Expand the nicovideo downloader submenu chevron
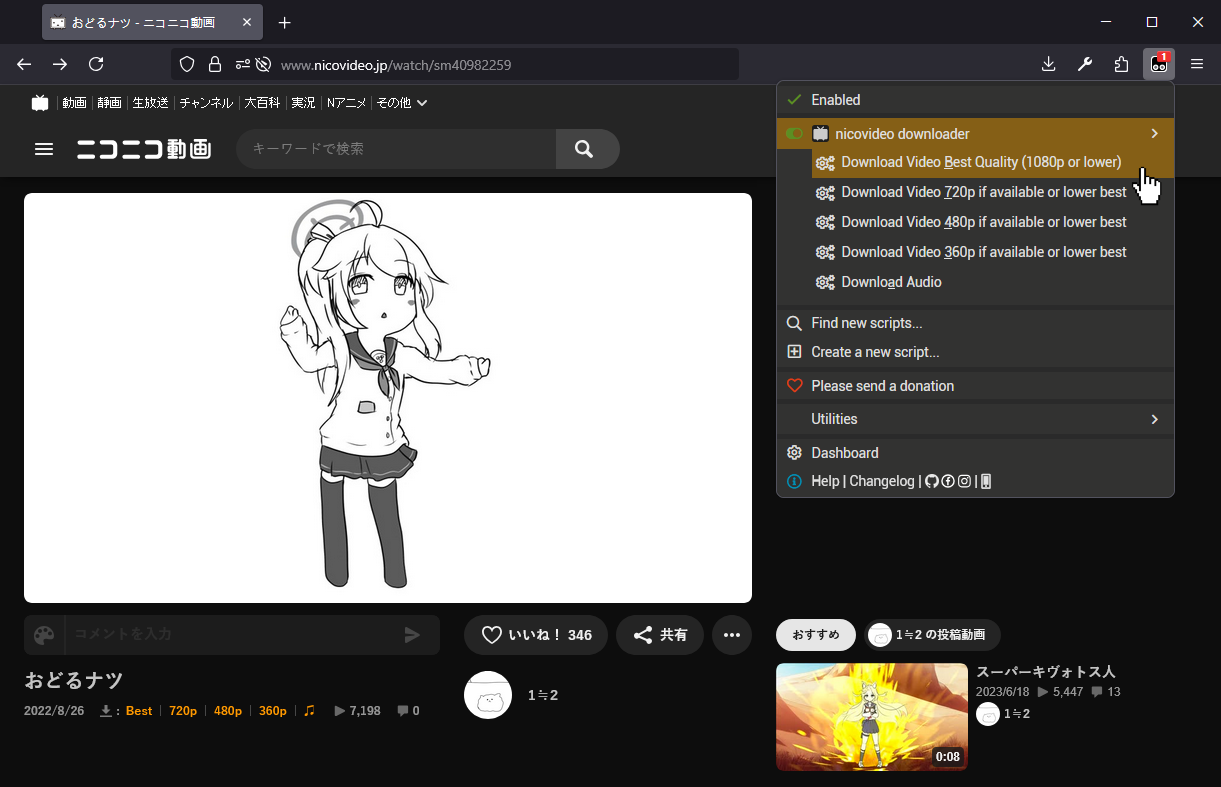This screenshot has width=1221, height=787. click(1154, 134)
